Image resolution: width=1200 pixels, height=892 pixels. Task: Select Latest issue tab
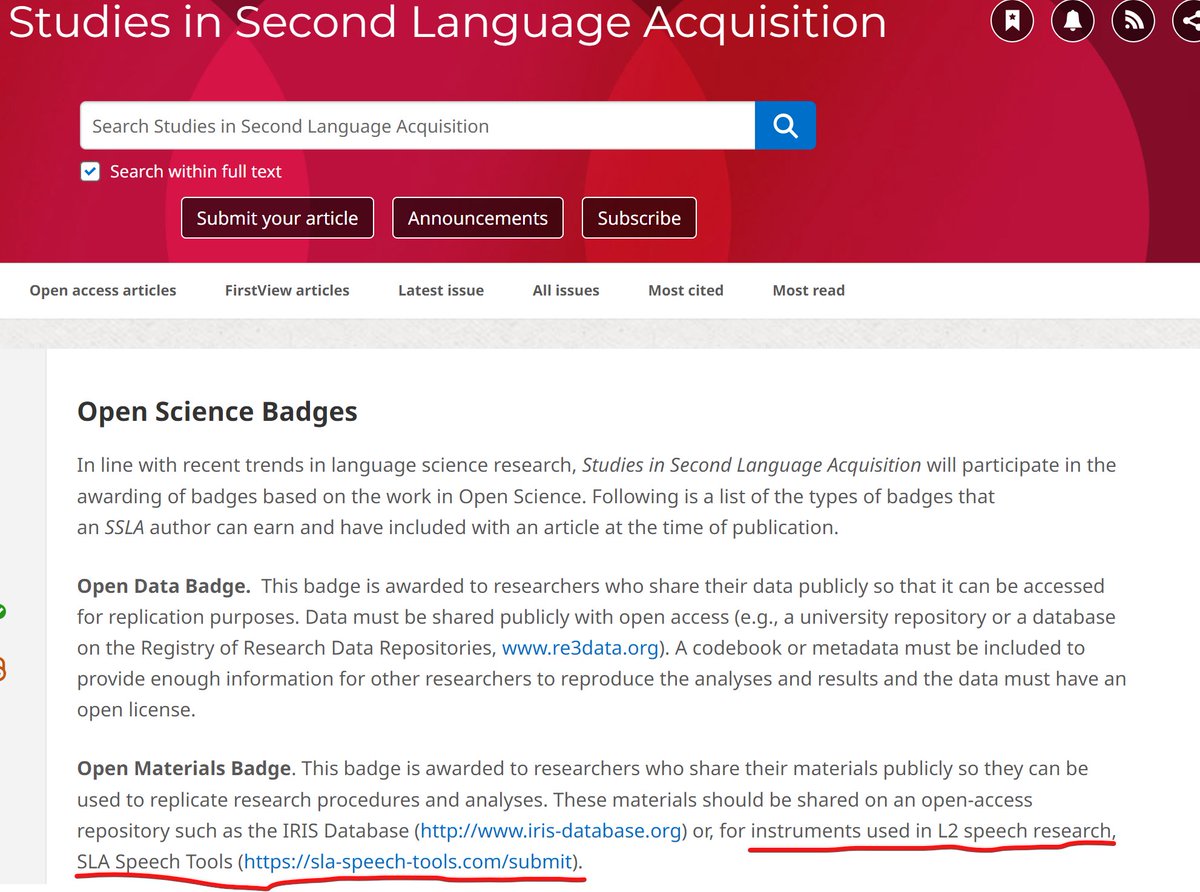click(x=441, y=290)
